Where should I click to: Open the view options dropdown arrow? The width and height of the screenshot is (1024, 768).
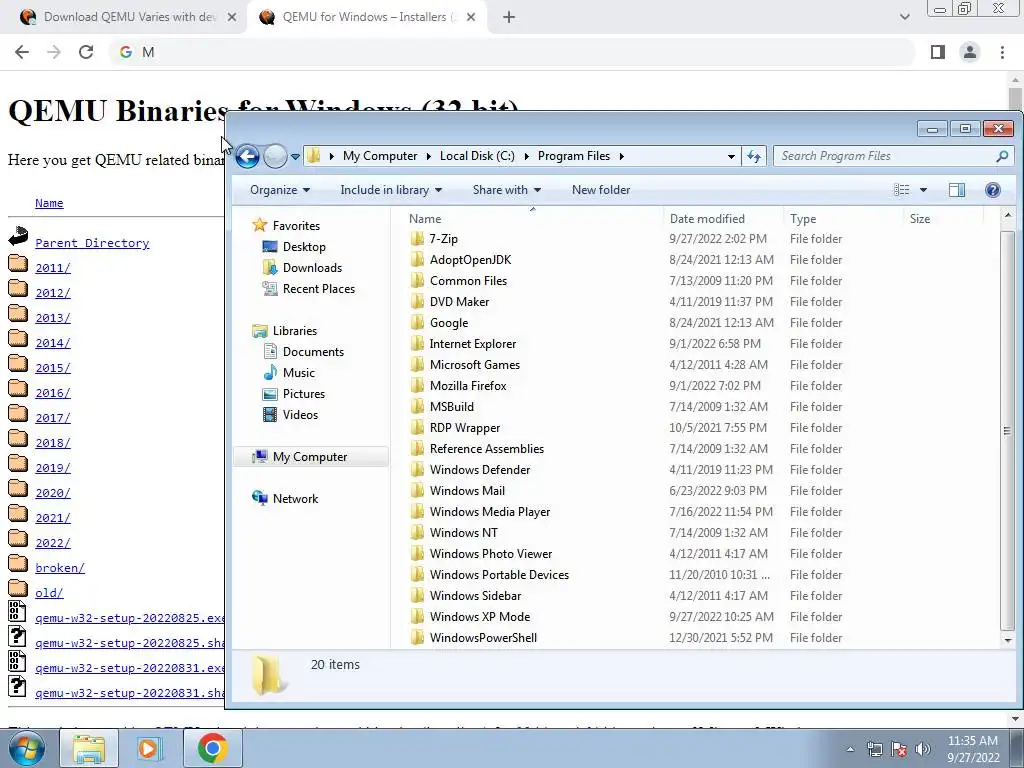(923, 190)
